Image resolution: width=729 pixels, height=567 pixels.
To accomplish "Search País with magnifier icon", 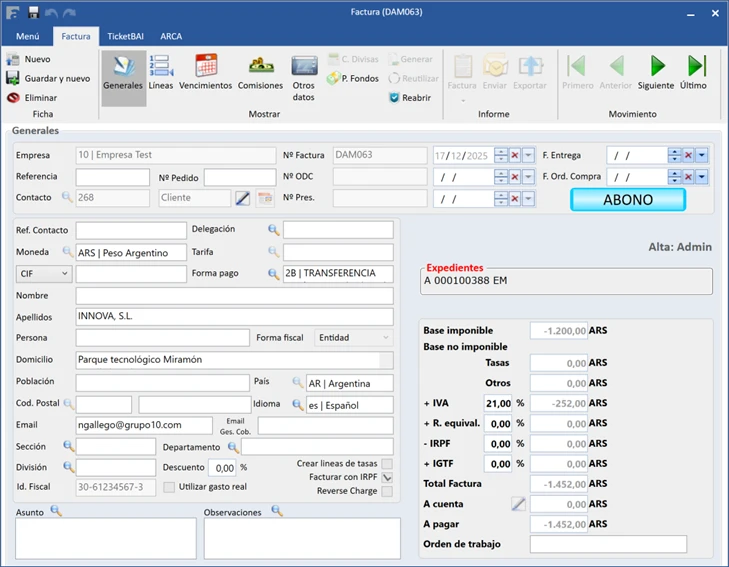I will coord(297,382).
